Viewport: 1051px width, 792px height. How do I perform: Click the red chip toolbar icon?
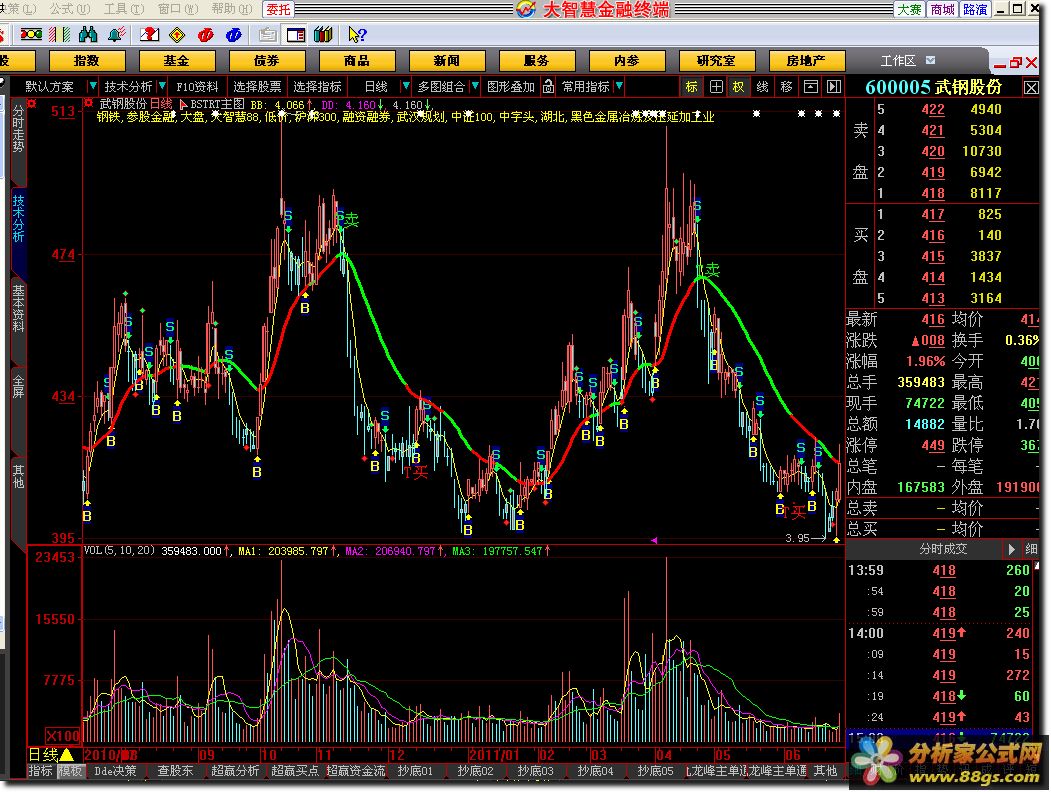206,34
